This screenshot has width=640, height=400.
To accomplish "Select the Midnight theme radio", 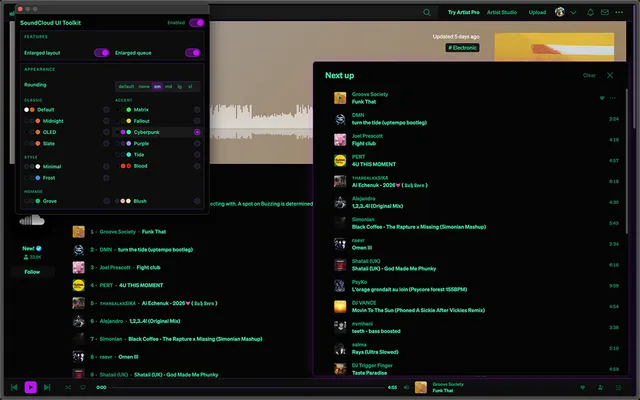I will [106, 121].
